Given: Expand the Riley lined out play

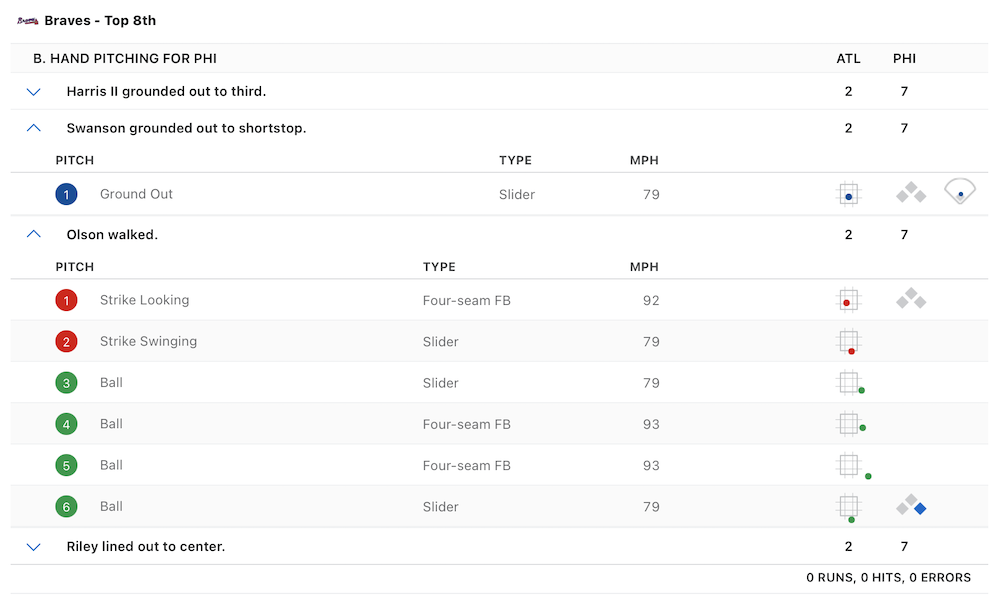Looking at the screenshot, I should click(x=34, y=547).
